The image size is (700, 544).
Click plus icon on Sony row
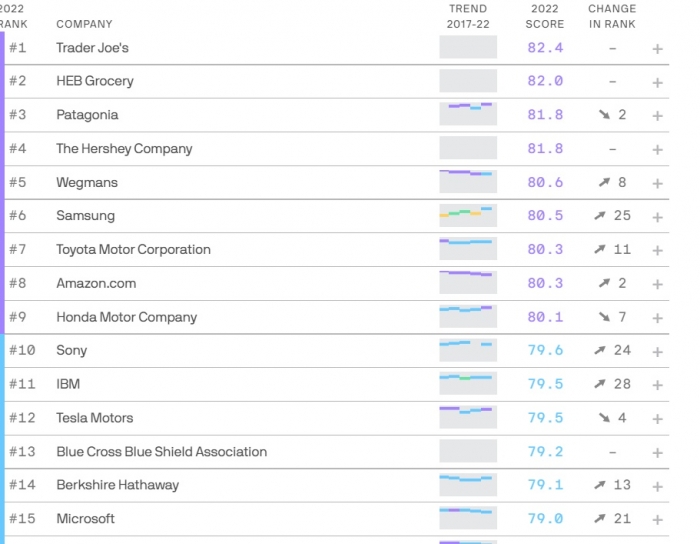[x=657, y=352]
